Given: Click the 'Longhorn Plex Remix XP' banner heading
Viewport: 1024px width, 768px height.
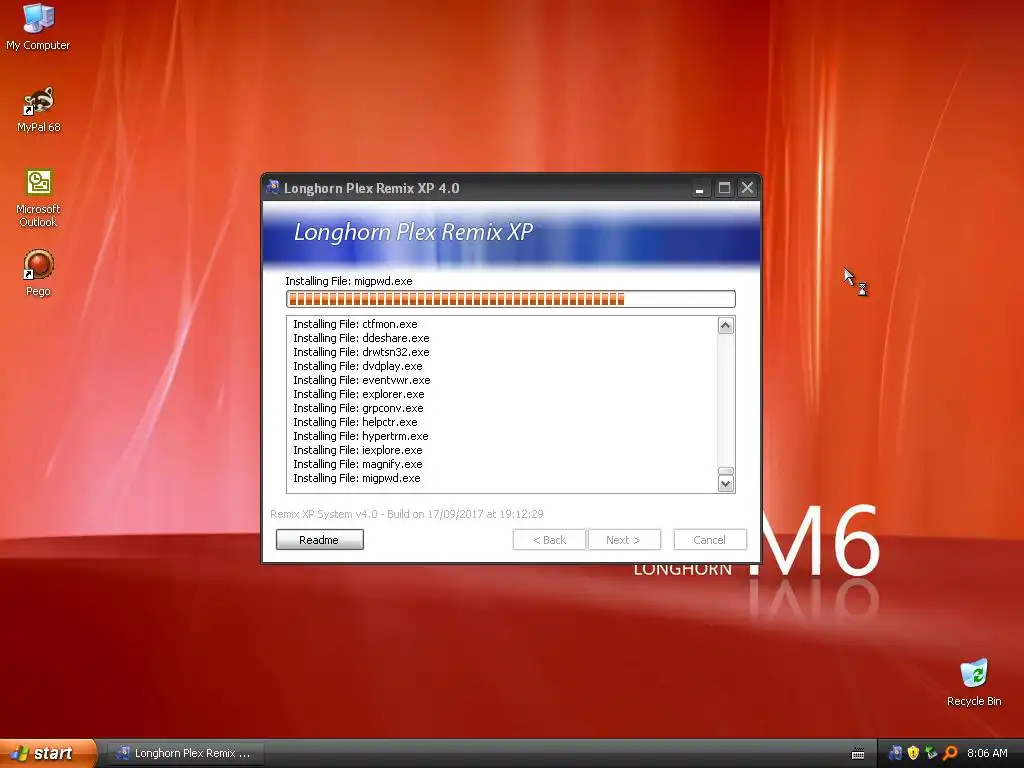Looking at the screenshot, I should 413,232.
